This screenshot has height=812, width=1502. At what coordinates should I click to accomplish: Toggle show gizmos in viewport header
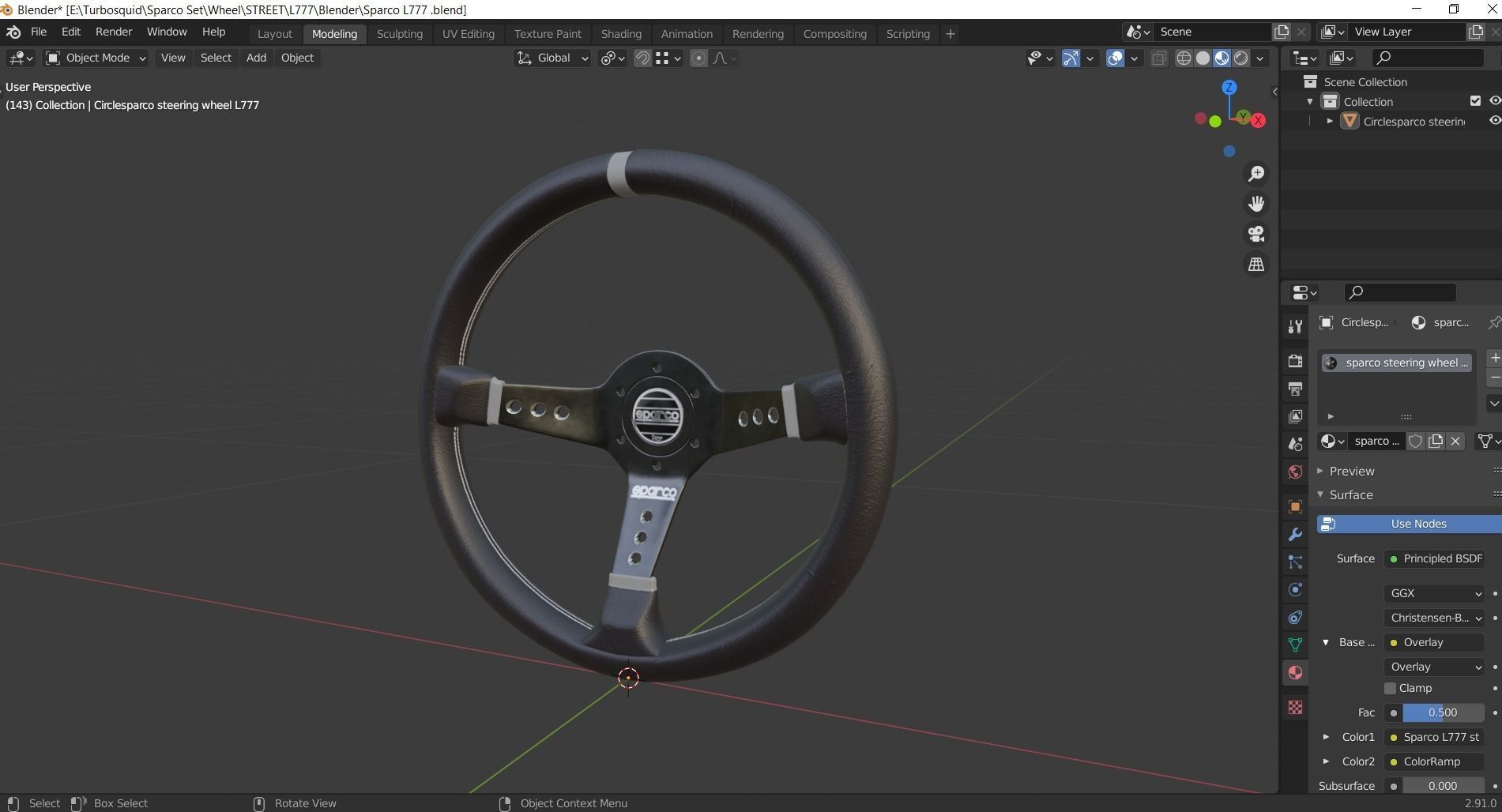1071,58
